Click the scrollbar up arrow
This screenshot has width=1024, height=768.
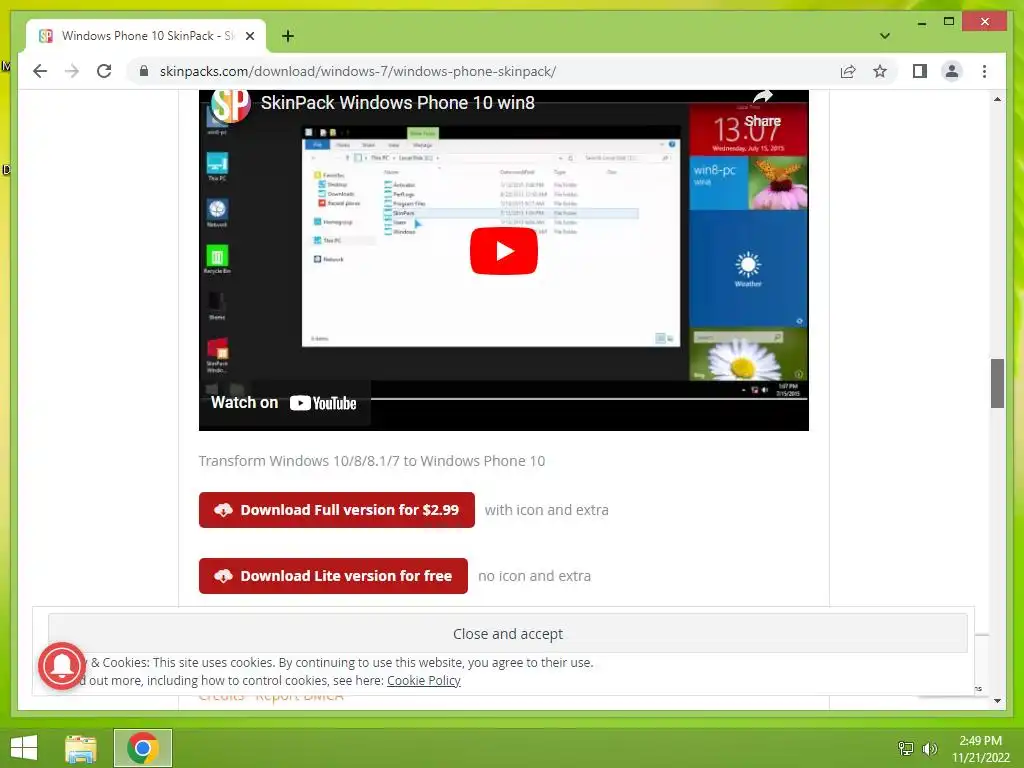[997, 99]
